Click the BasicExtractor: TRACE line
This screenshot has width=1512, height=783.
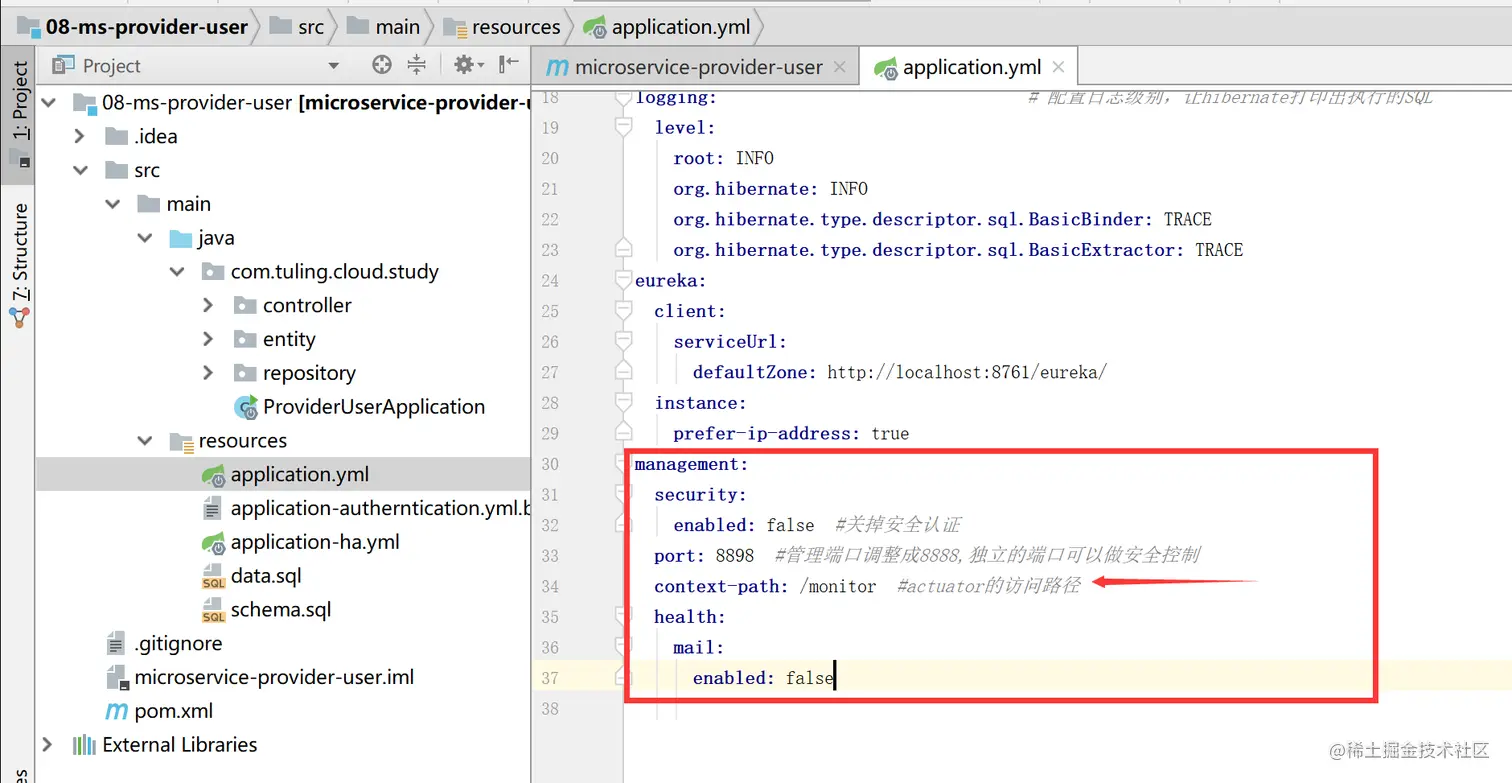pos(958,250)
